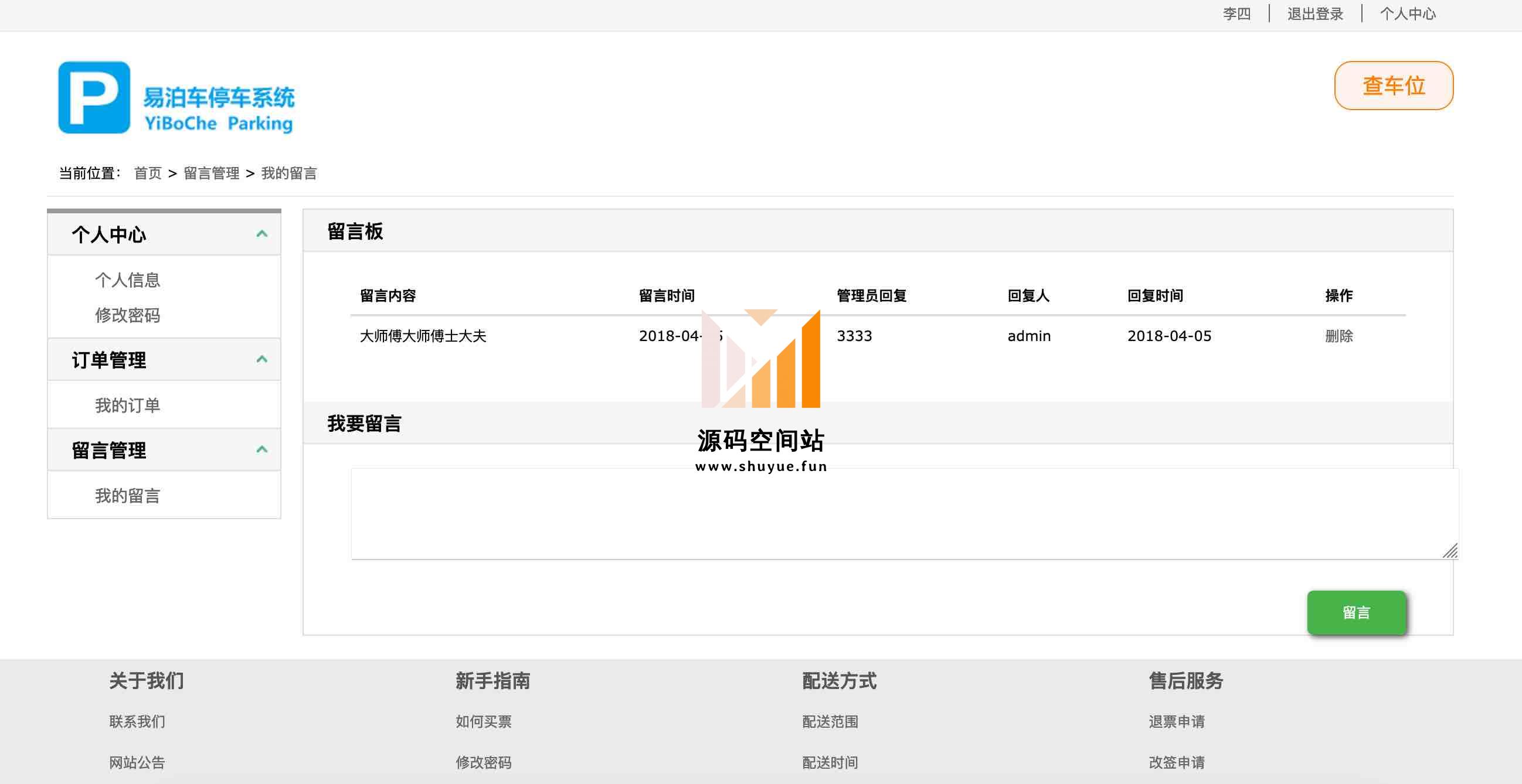Open 联系我们 footer link
This screenshot has width=1522, height=784.
pos(137,721)
